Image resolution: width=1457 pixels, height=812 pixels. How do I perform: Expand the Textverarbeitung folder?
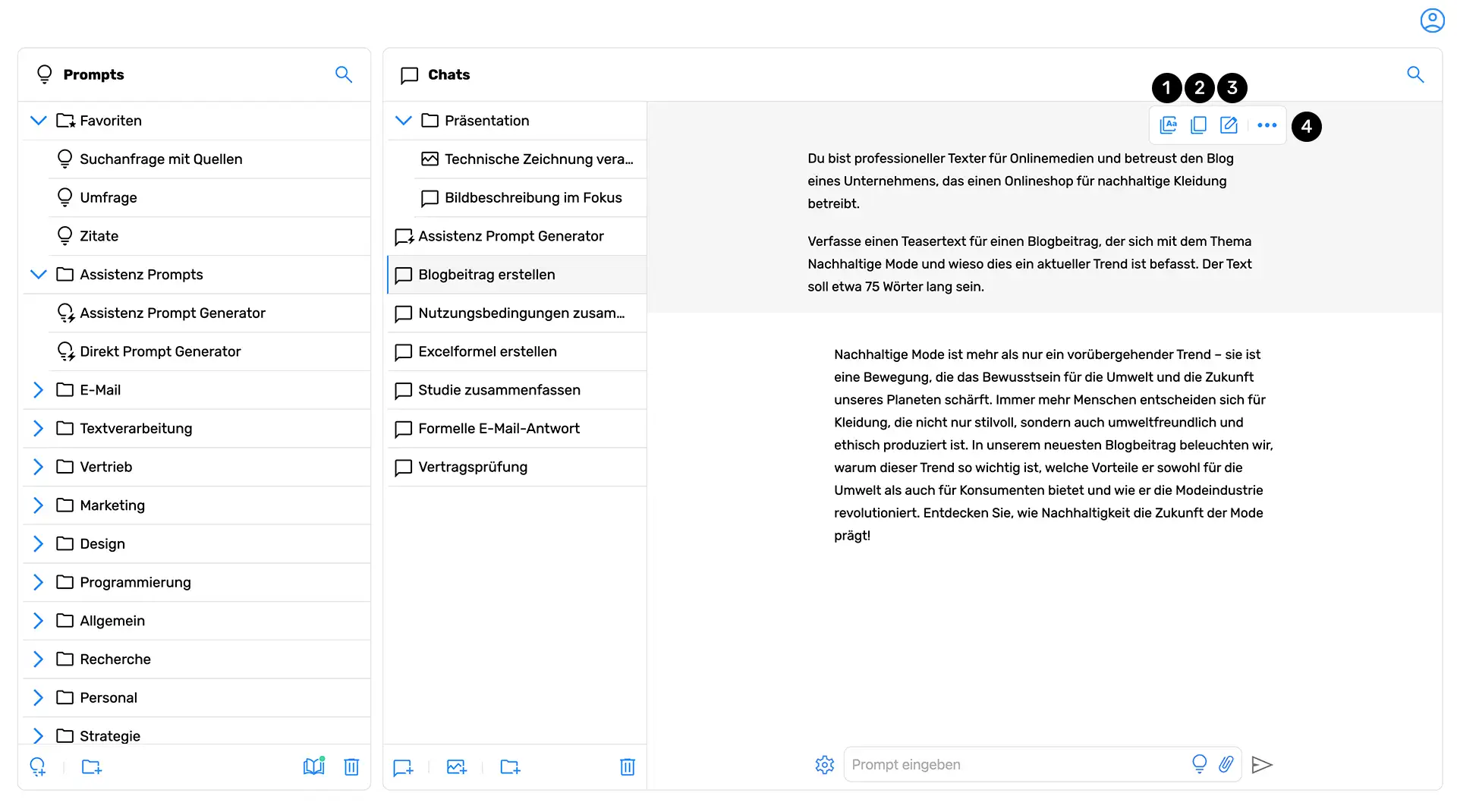coord(39,428)
